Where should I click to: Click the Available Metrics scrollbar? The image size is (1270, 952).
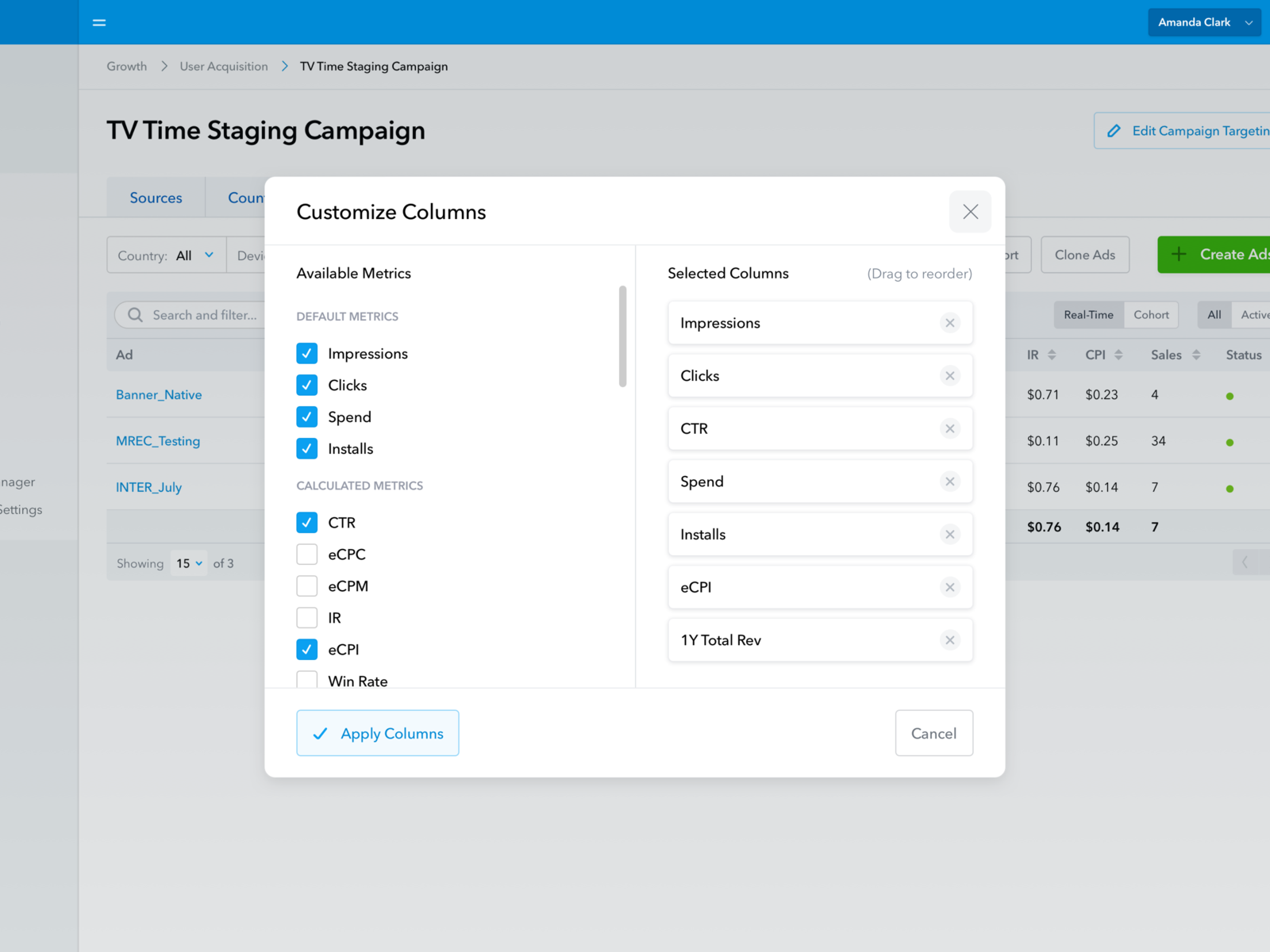point(622,336)
